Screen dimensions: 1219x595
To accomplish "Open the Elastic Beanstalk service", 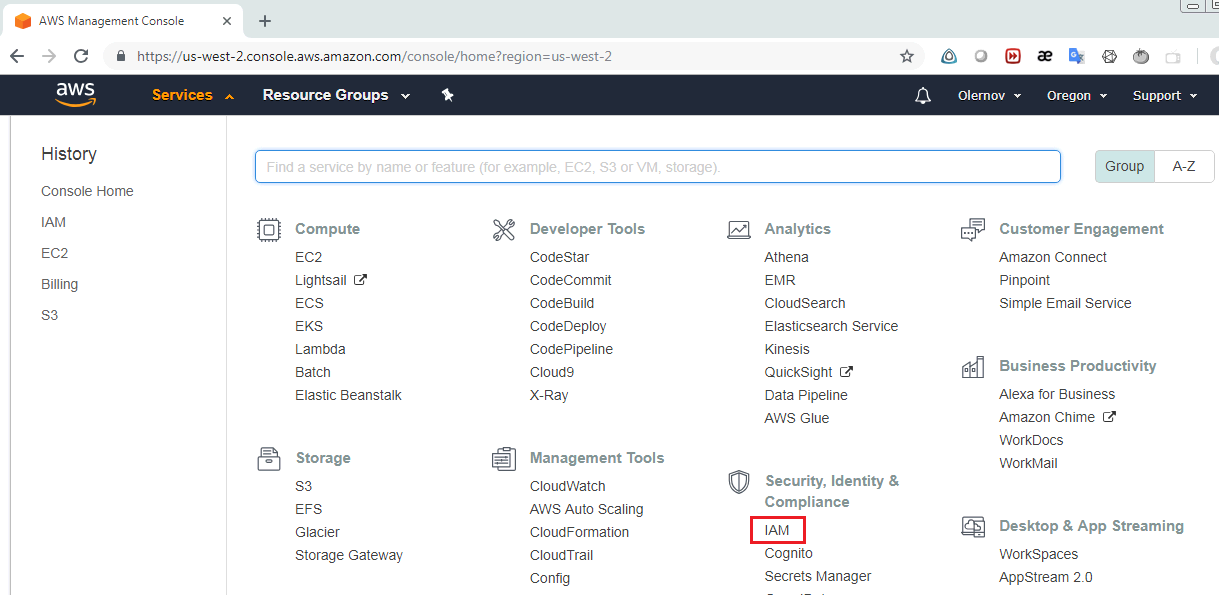I will [348, 395].
